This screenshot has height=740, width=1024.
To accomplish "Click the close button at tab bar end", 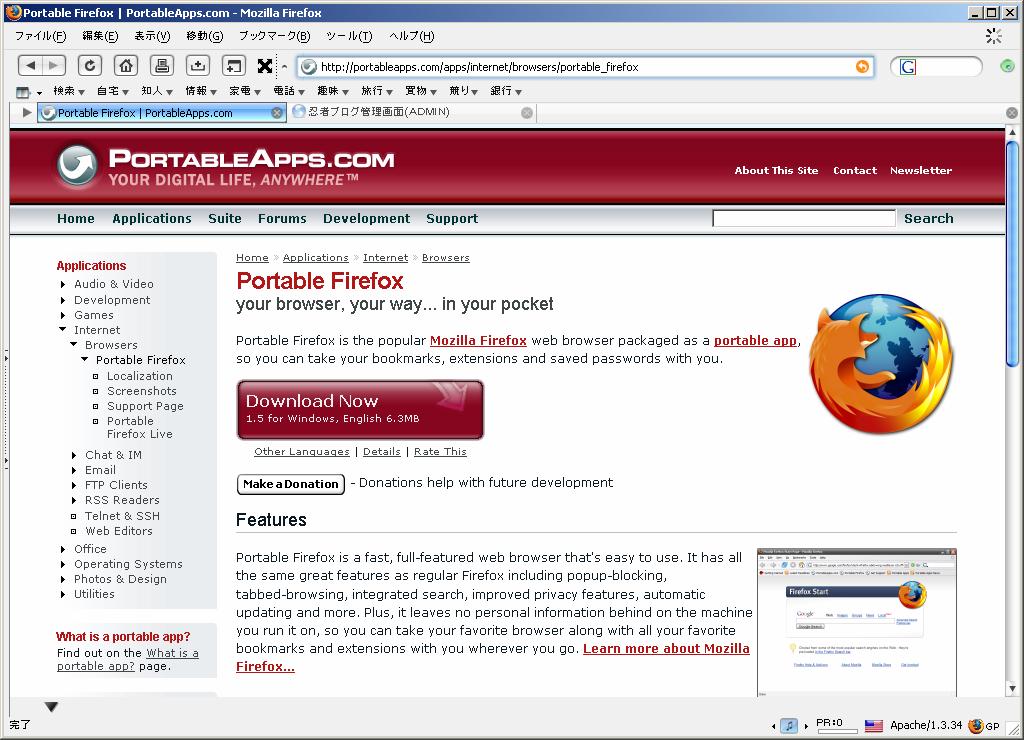I will (x=1012, y=113).
